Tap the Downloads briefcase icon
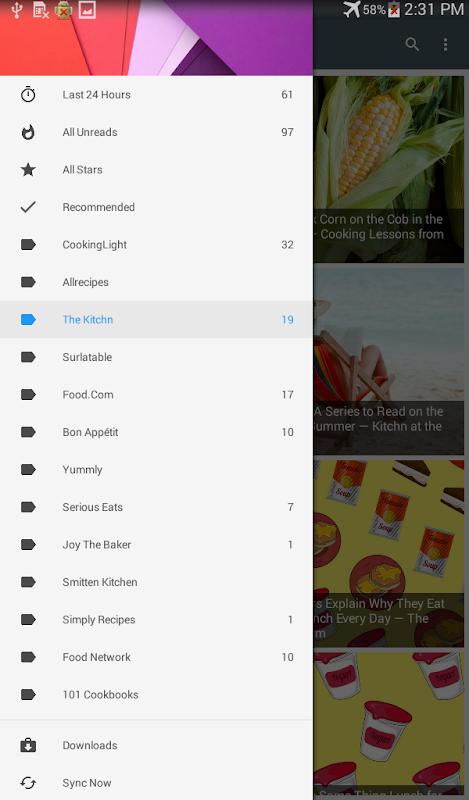 [28, 745]
